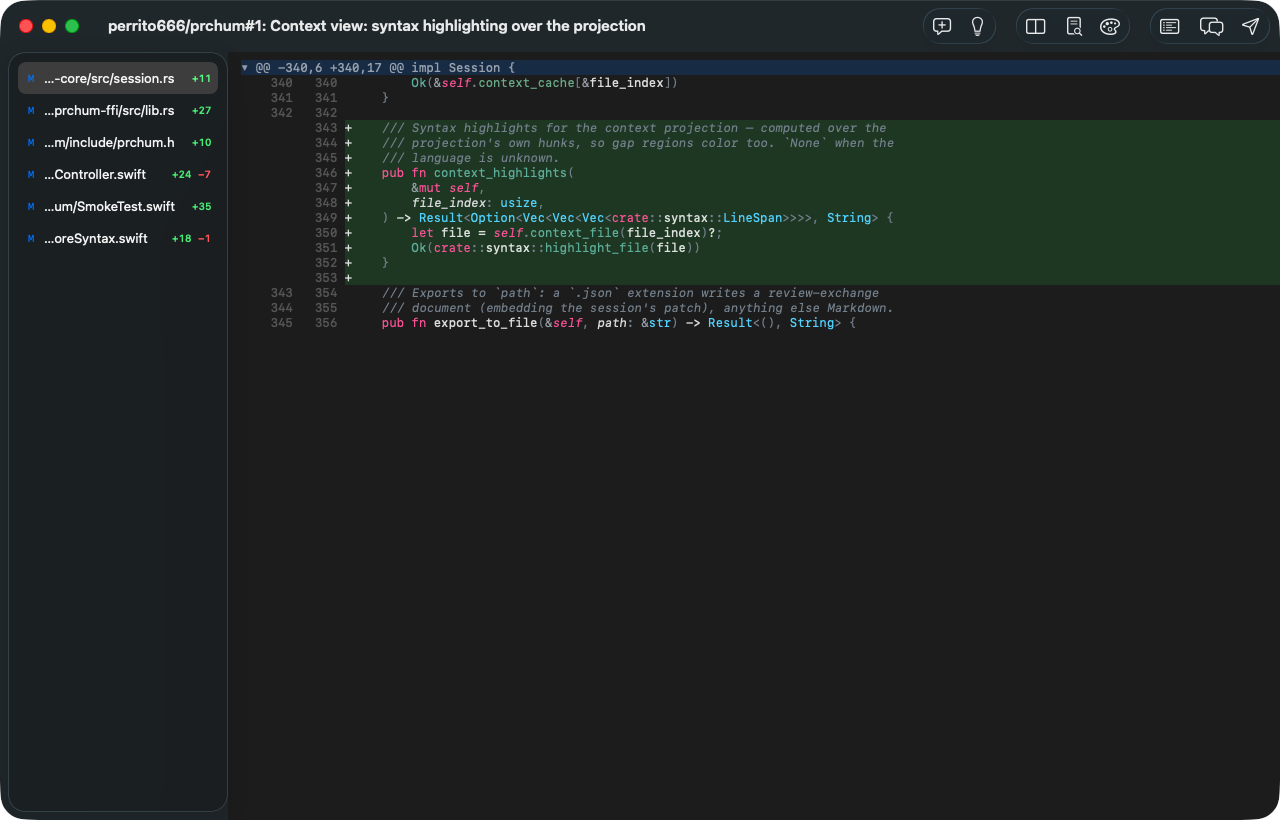This screenshot has width=1280, height=820.
Task: Click line 'Ok(&self.context_cache[&file_index])'
Action: click(544, 83)
